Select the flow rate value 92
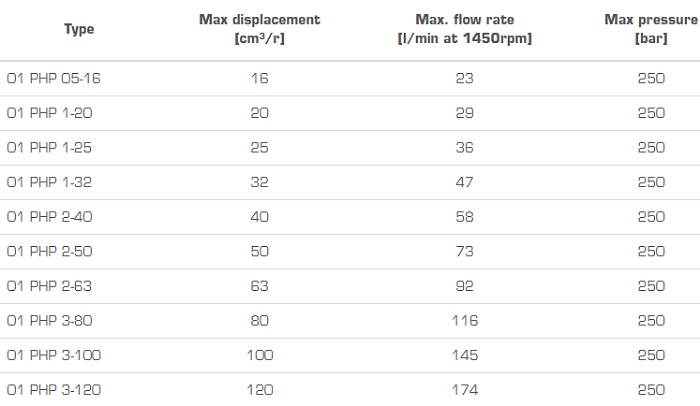 coord(464,286)
